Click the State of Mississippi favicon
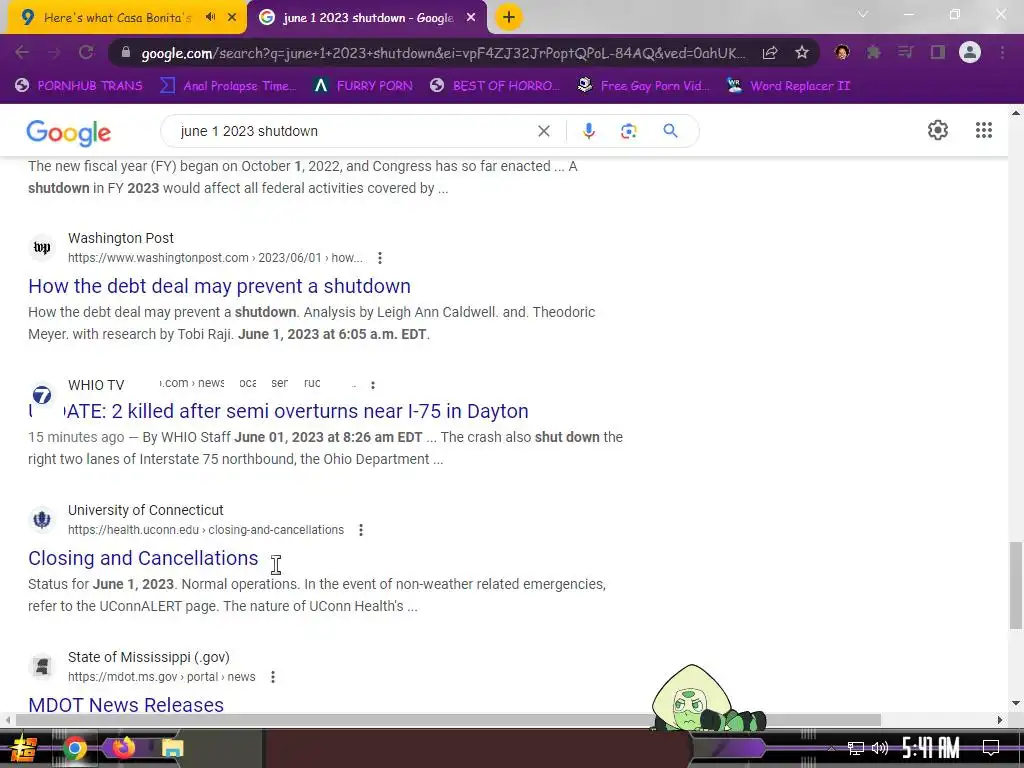 (x=42, y=667)
